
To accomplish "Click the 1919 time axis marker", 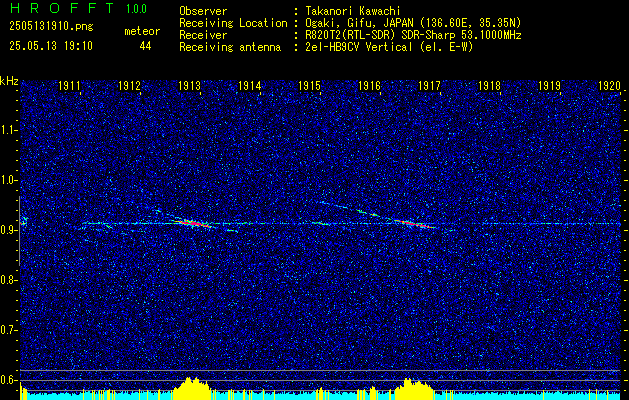I will tap(550, 86).
